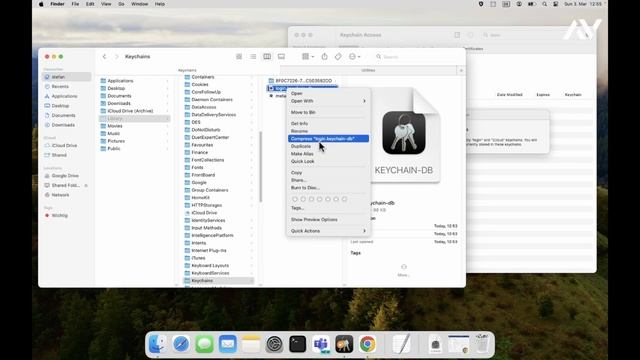Eject the Shared Fold... location
This screenshot has height=360, width=640.
pyautogui.click(x=86, y=185)
